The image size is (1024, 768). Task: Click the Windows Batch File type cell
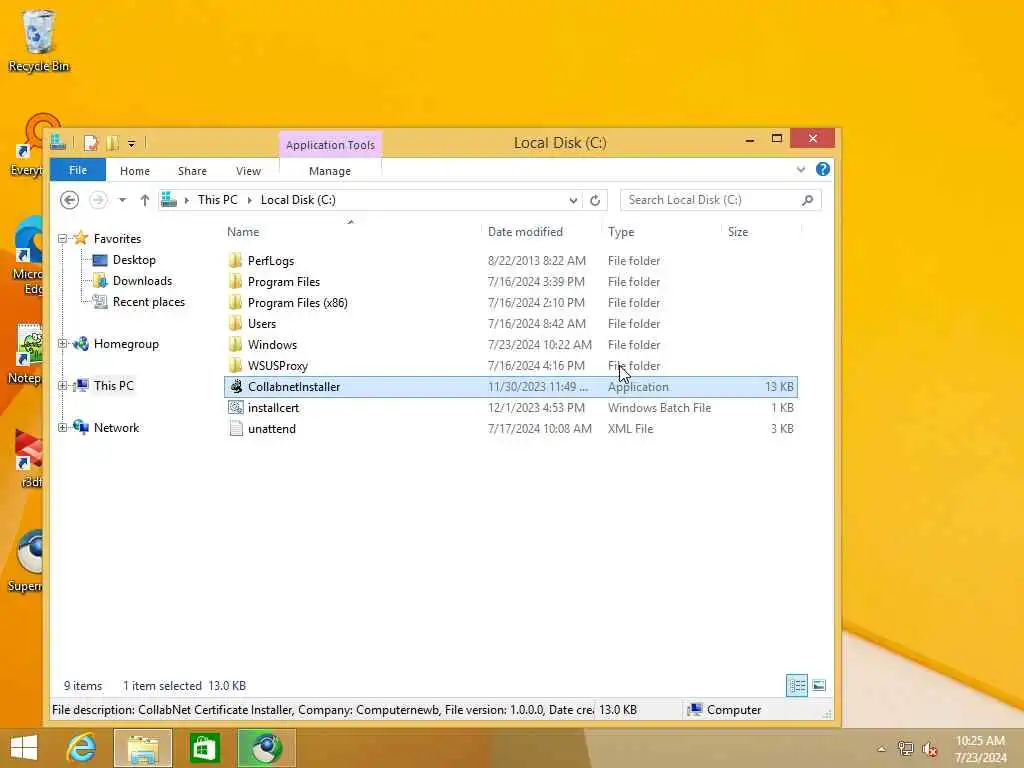coord(659,408)
